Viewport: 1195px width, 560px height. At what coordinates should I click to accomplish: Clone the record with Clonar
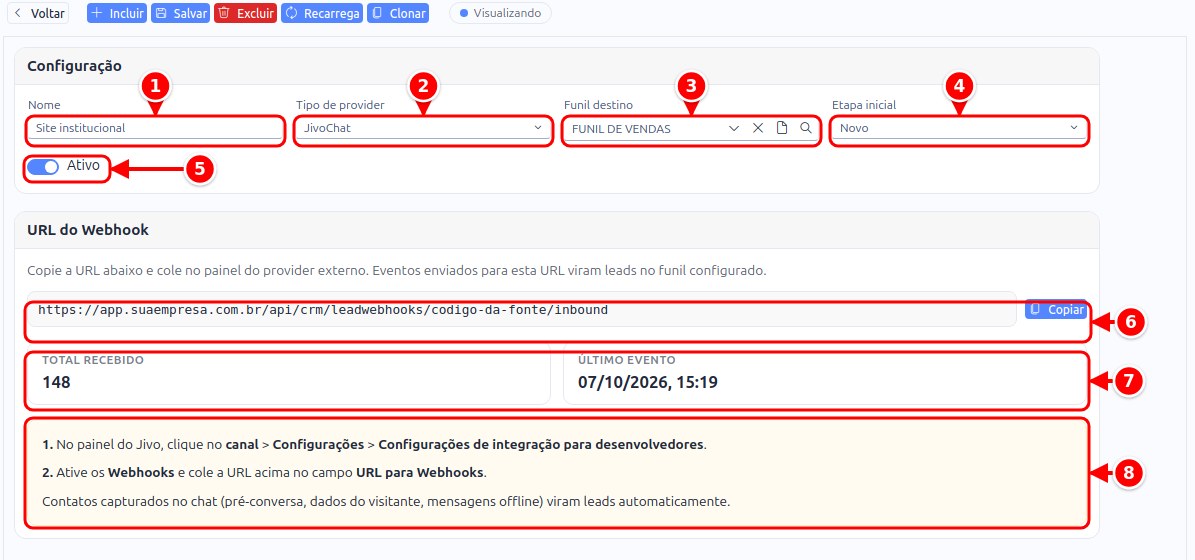click(x=398, y=13)
